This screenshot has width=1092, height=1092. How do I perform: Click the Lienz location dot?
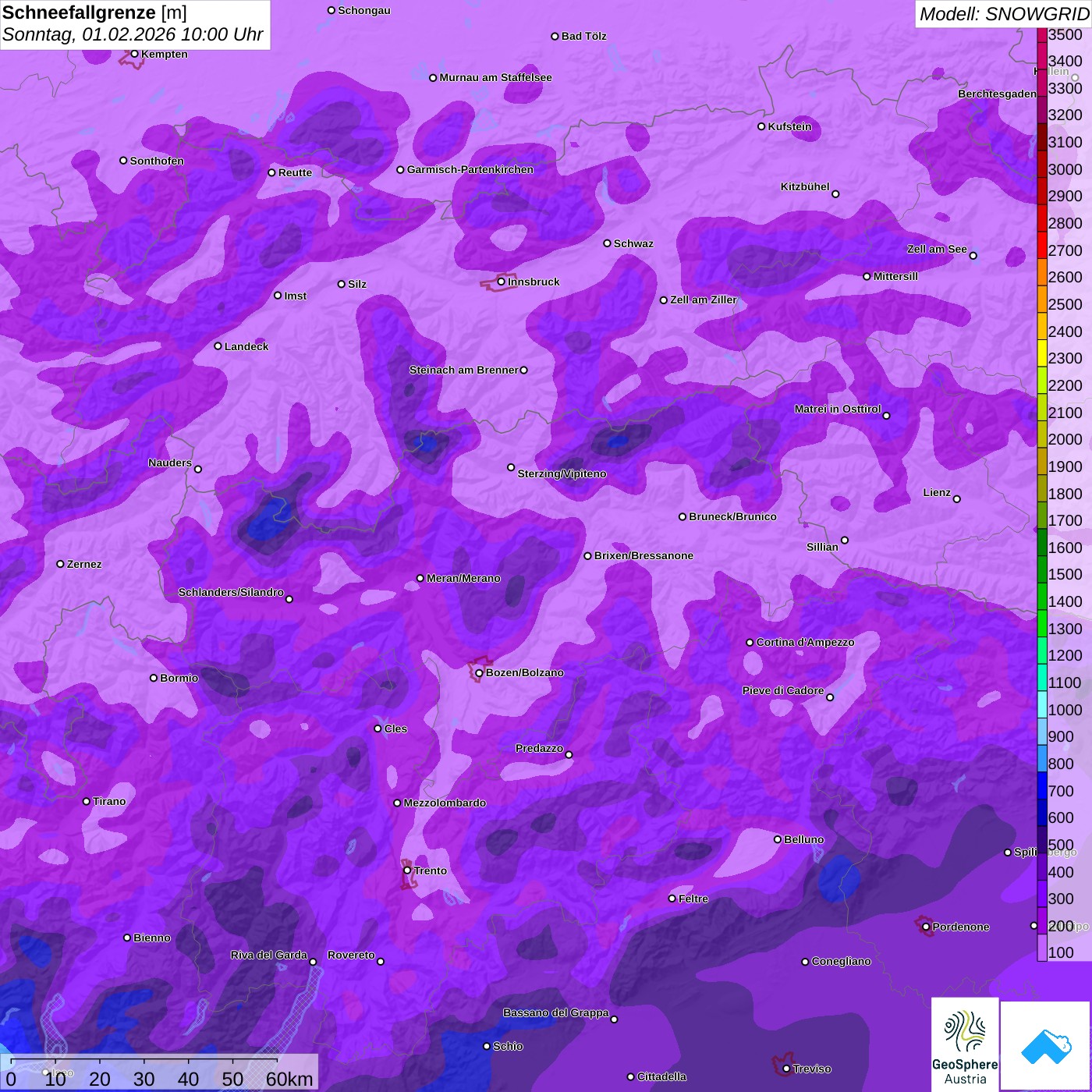click(x=957, y=499)
